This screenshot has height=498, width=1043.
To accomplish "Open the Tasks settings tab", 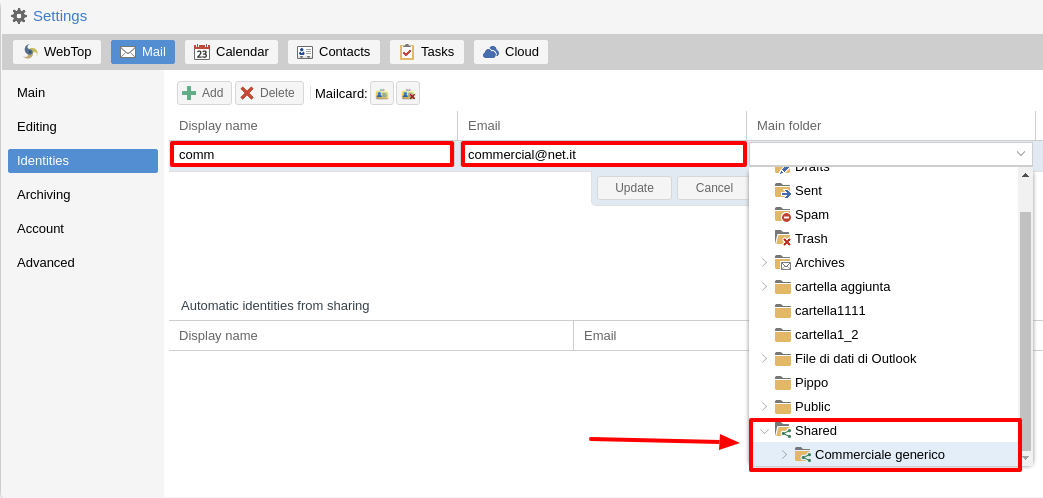I will tap(427, 52).
